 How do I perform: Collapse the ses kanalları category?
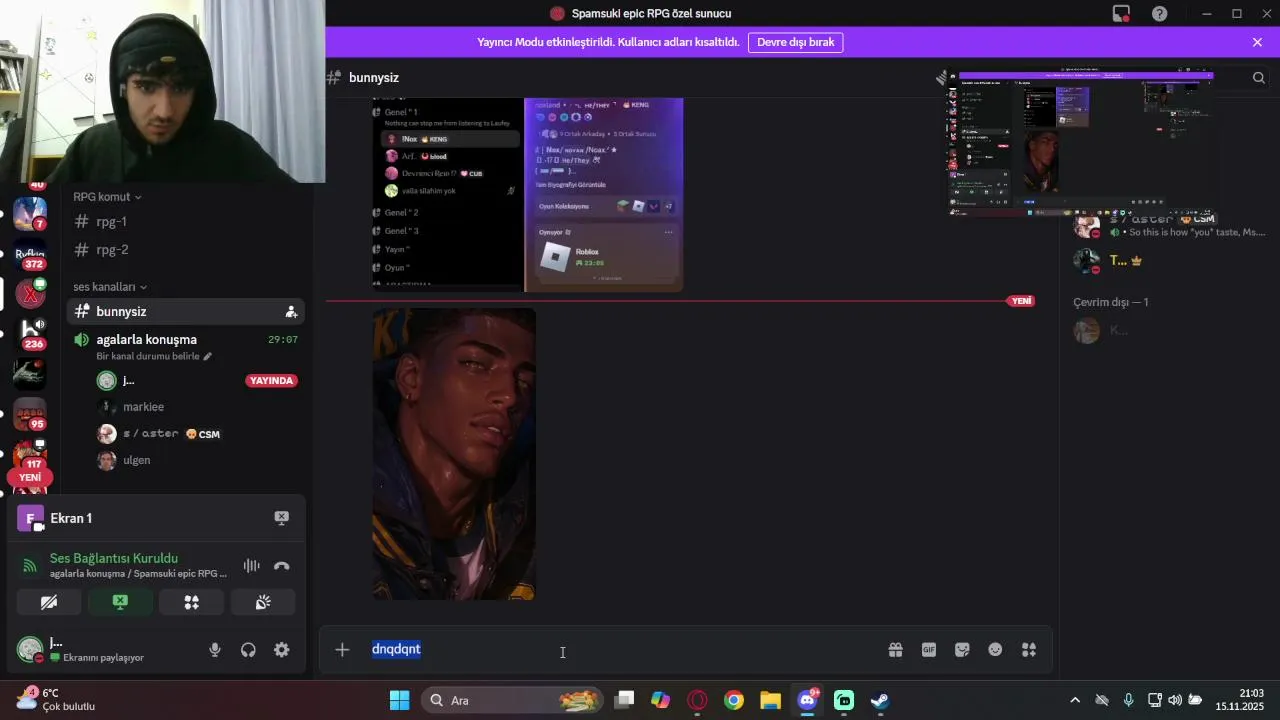point(110,287)
